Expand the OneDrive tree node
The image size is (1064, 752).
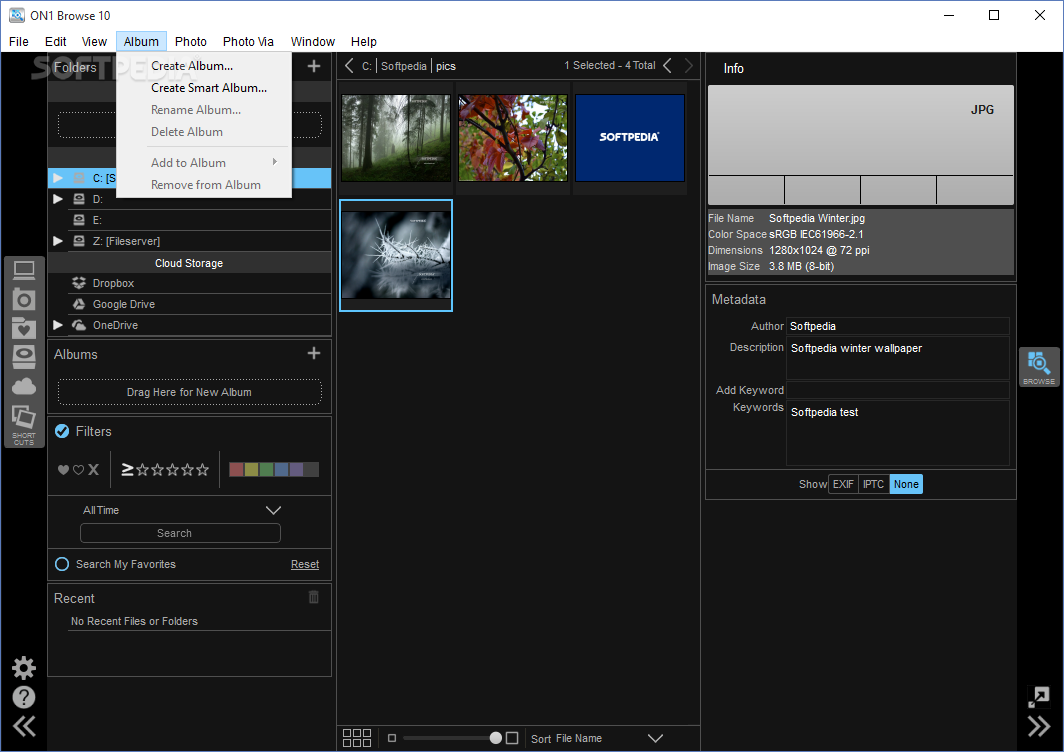click(x=58, y=325)
